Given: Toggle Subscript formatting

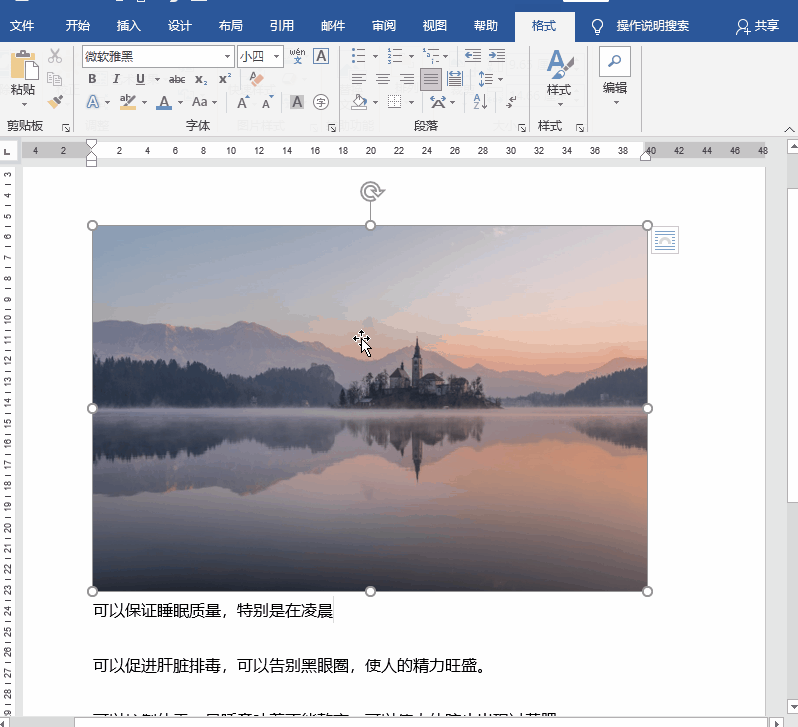Looking at the screenshot, I should click(x=201, y=79).
